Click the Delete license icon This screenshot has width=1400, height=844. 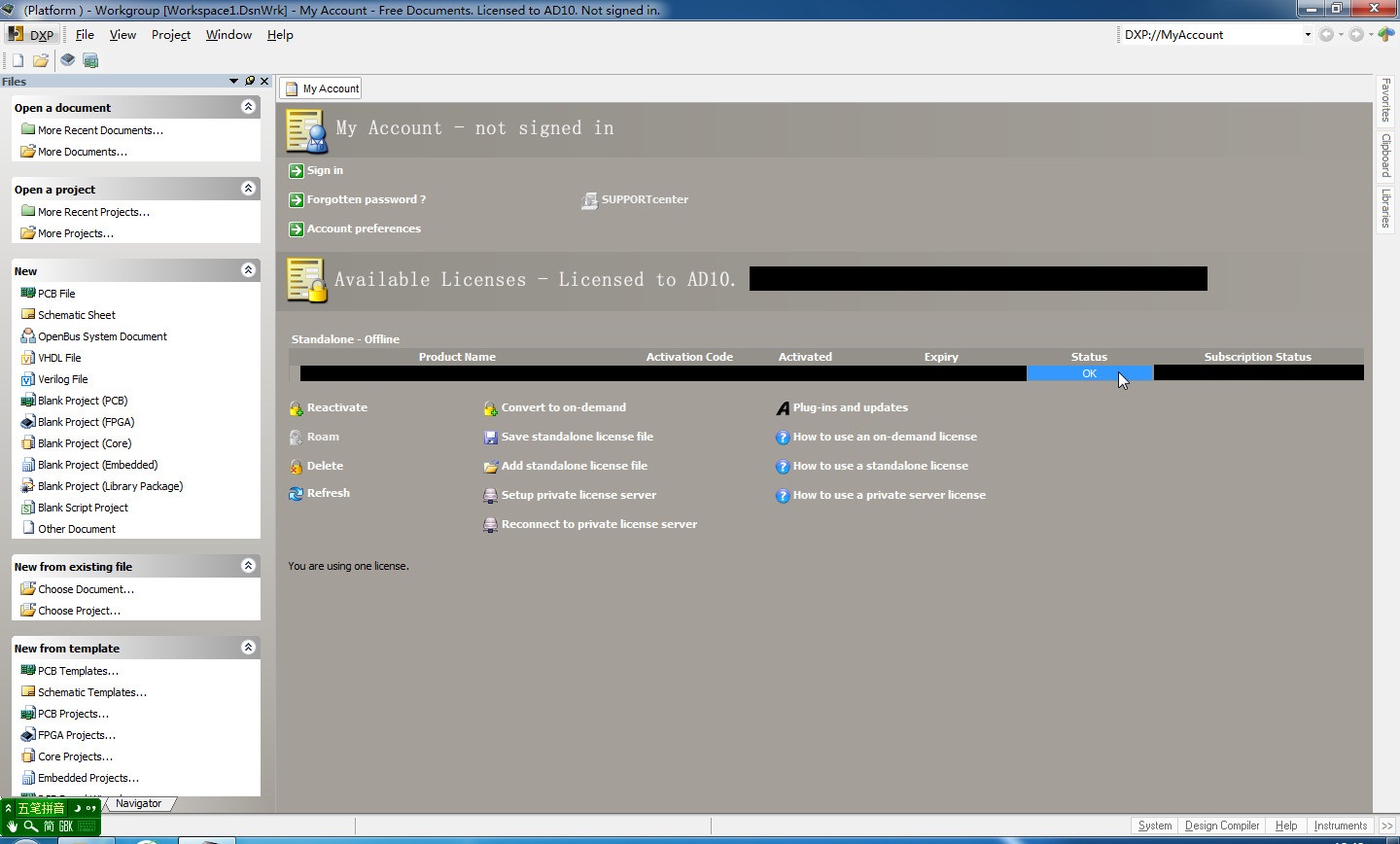click(x=297, y=467)
